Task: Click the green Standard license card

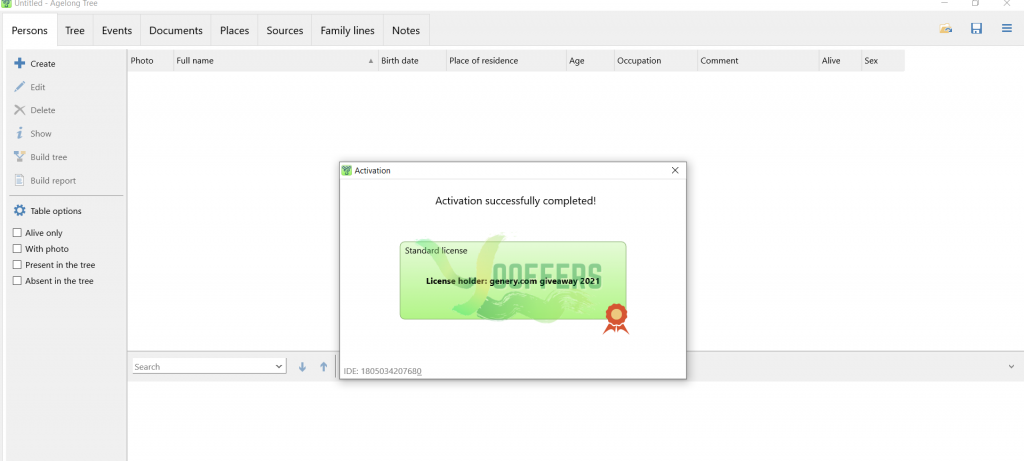Action: (x=513, y=280)
